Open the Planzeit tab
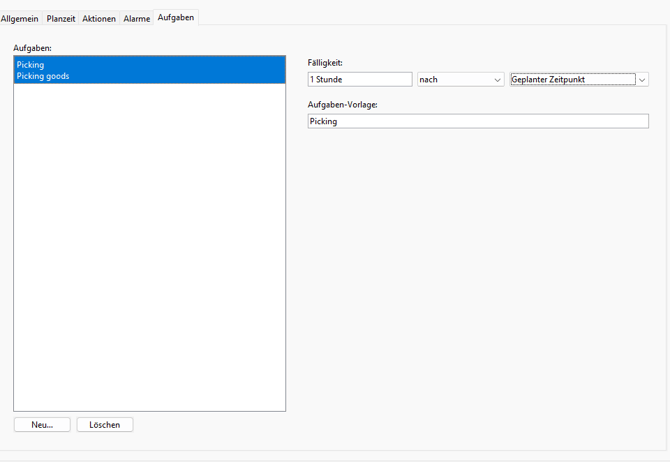Image resolution: width=670 pixels, height=464 pixels. click(61, 19)
